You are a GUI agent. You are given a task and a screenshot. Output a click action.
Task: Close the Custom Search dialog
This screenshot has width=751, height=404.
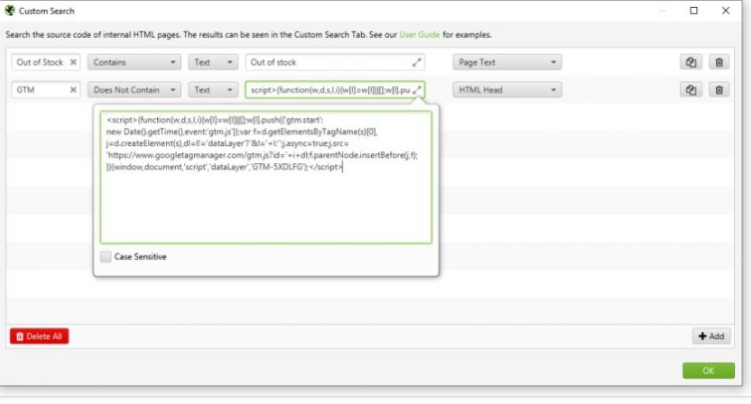726,11
